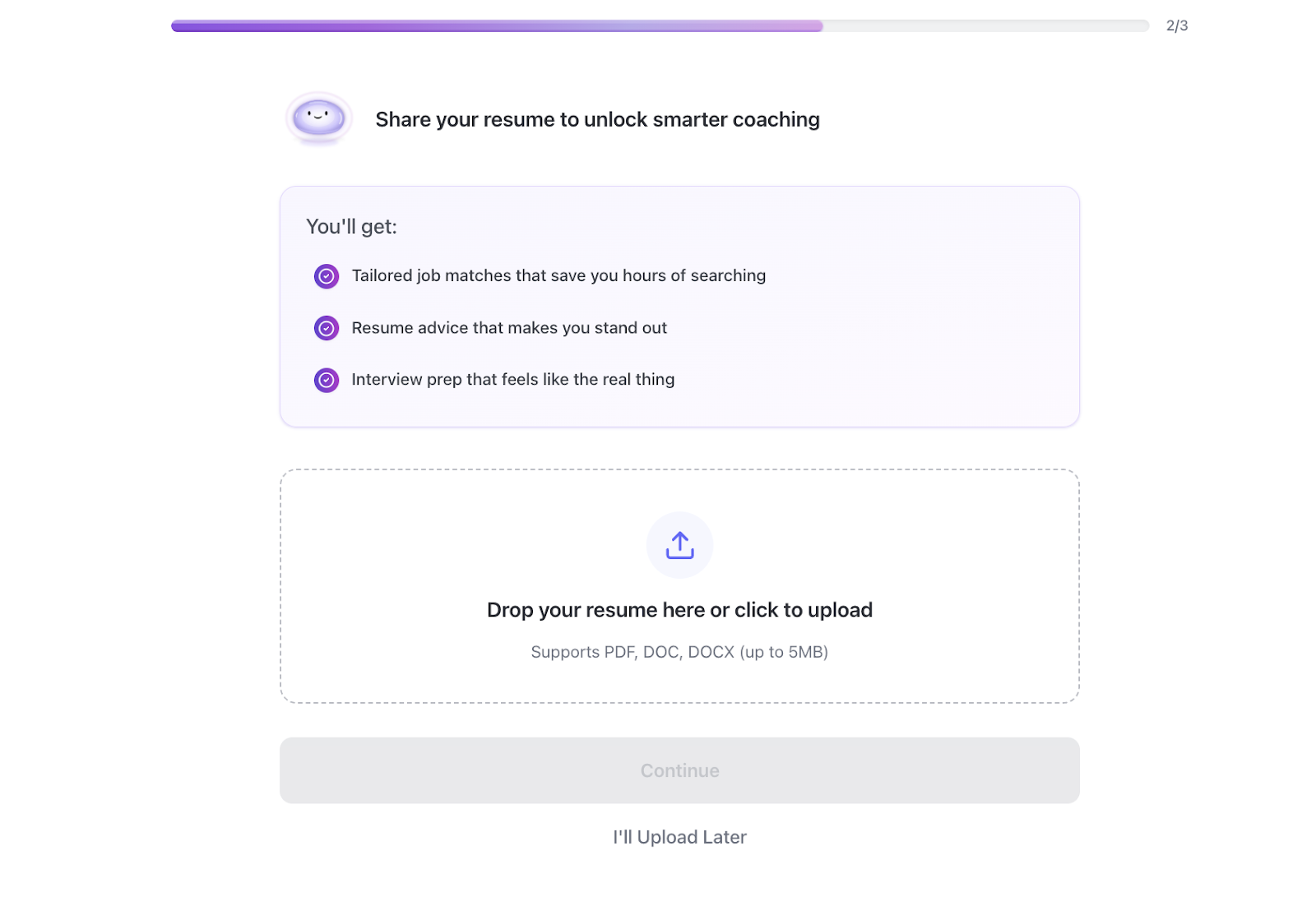Click the 'Supports PDF, DOC, DOCX' hint text
This screenshot has width=1316, height=920.
[x=679, y=652]
